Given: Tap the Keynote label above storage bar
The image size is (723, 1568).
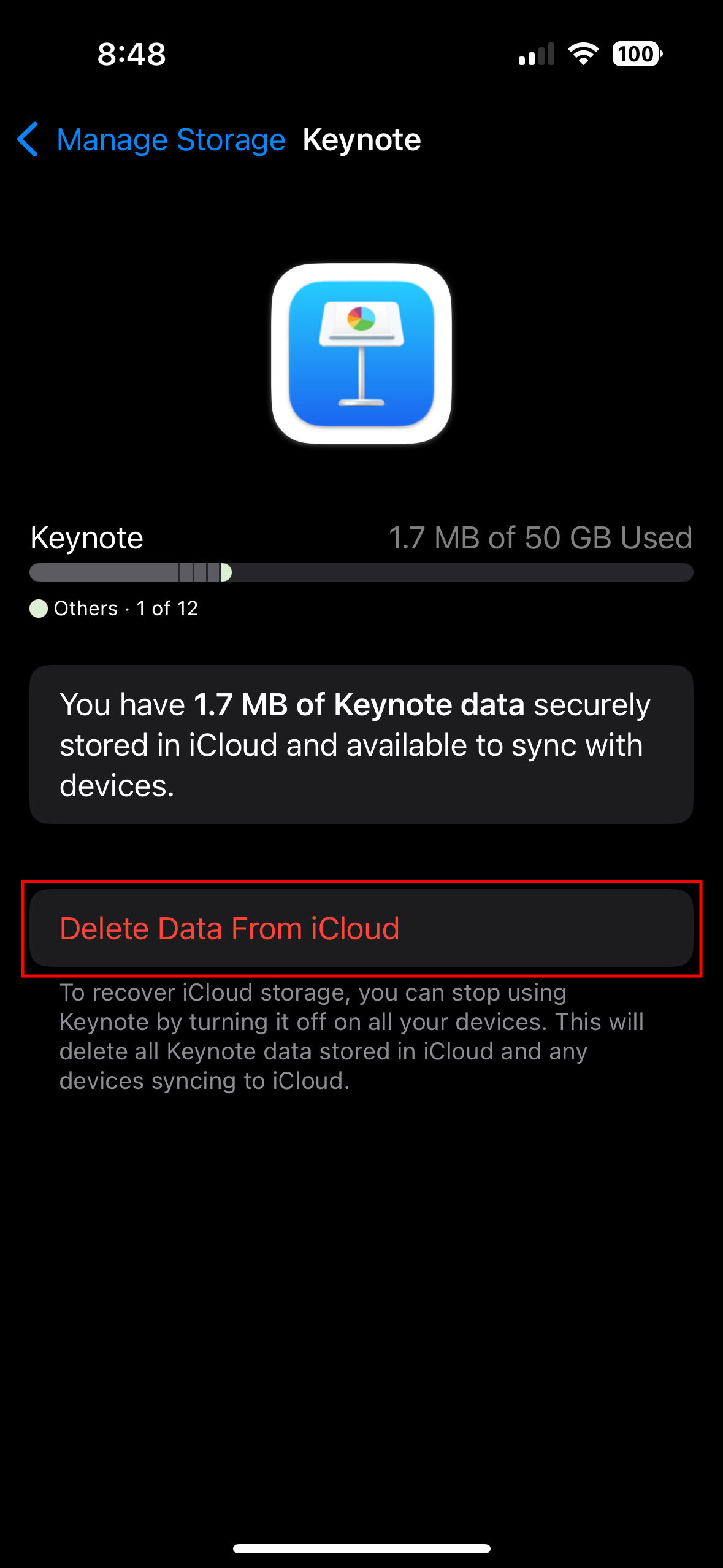Looking at the screenshot, I should point(86,538).
